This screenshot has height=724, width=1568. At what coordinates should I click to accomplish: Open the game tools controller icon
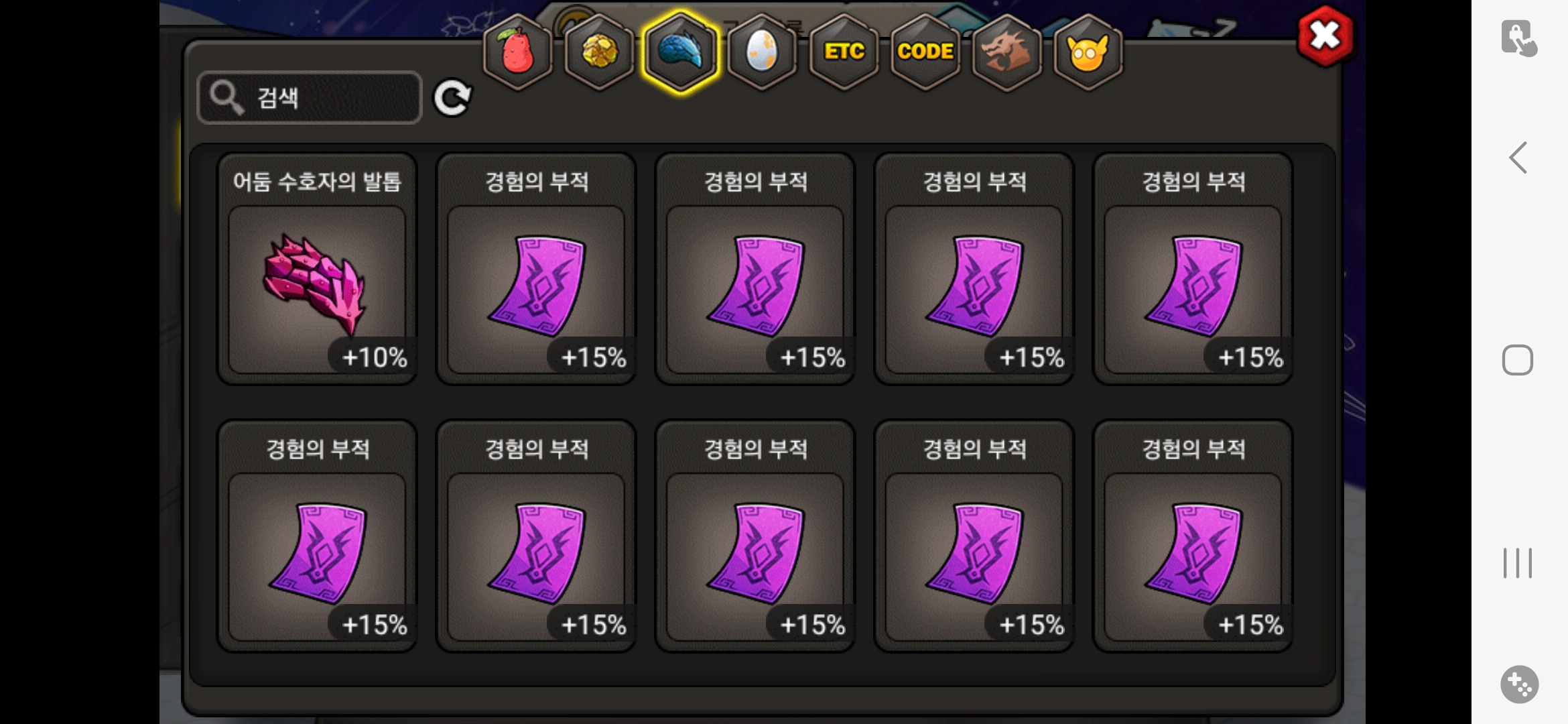point(1519,684)
